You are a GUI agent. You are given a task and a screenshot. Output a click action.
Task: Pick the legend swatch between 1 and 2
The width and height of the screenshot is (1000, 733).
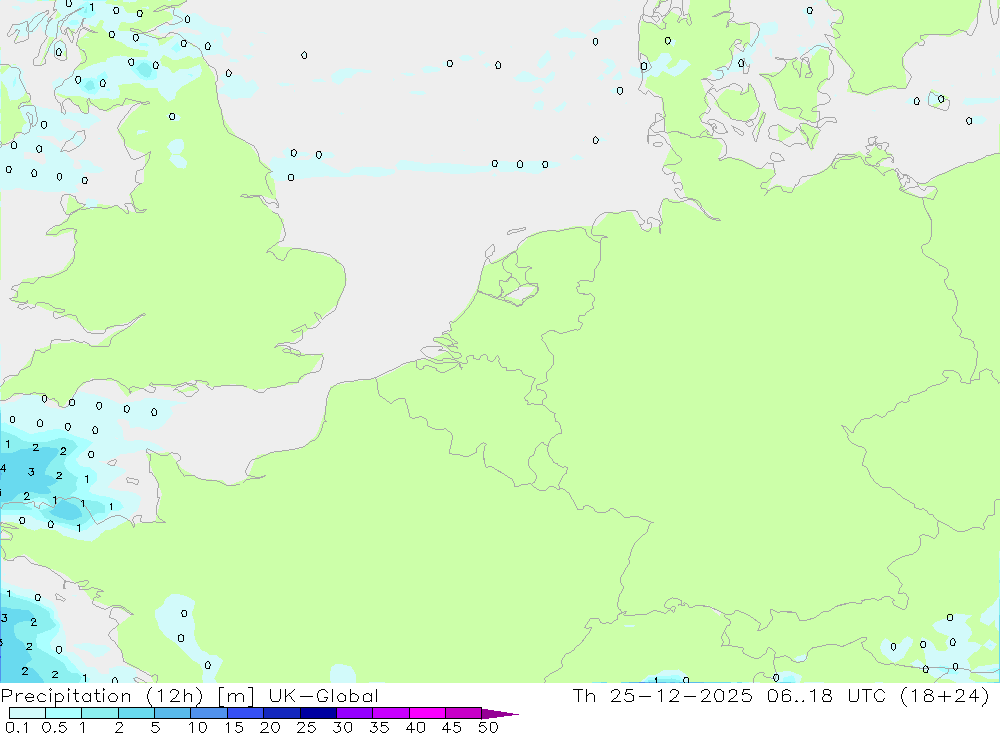tap(100, 713)
